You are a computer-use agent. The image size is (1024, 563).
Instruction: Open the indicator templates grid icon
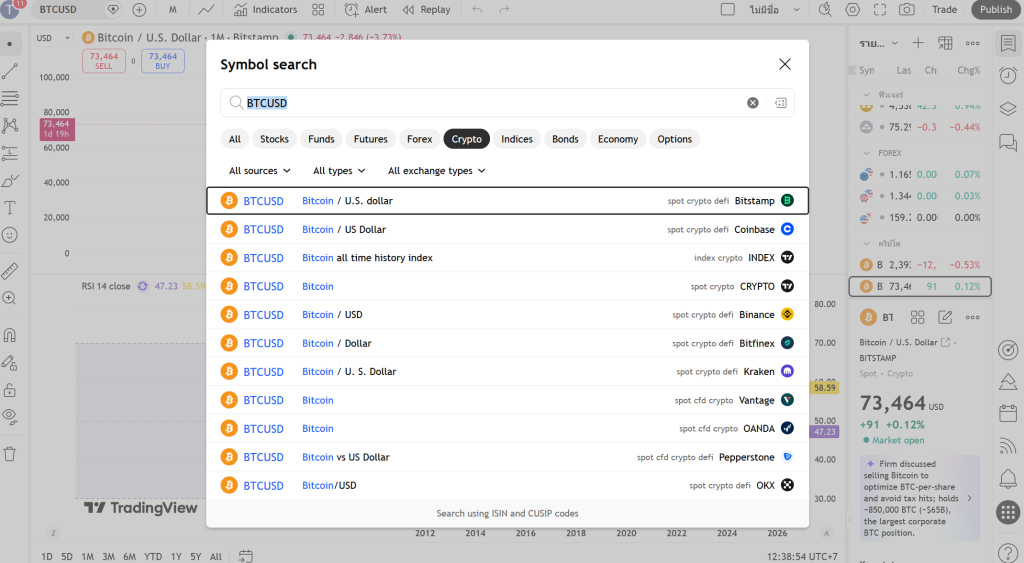pos(318,10)
